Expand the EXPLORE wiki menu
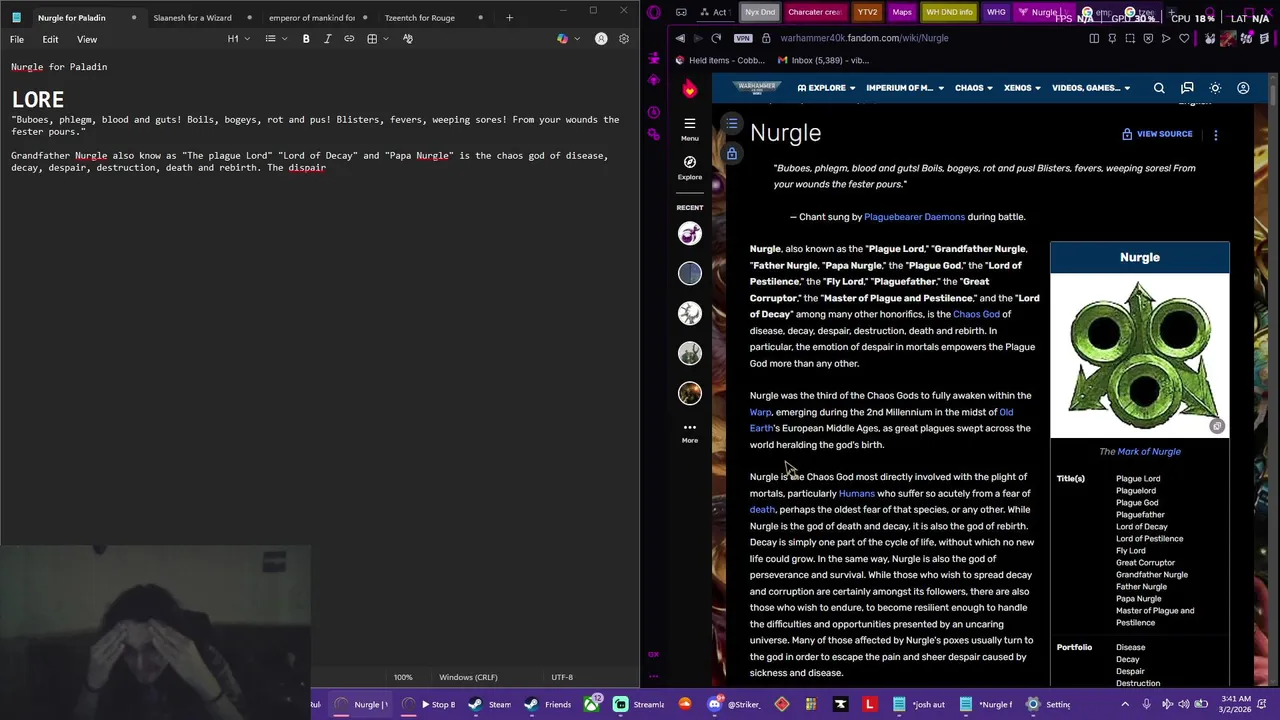Screen dimensions: 1280x720 [x=826, y=88]
